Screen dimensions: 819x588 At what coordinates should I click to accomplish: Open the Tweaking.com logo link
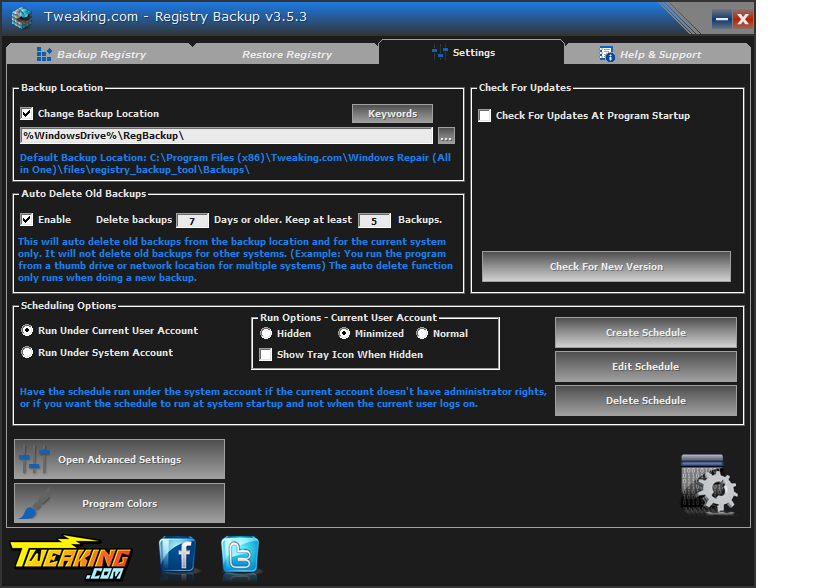(x=71, y=557)
